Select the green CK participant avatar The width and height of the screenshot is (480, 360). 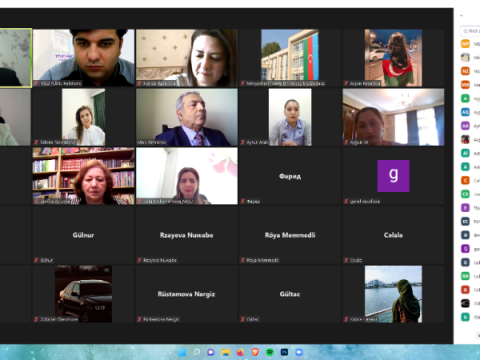point(465,194)
